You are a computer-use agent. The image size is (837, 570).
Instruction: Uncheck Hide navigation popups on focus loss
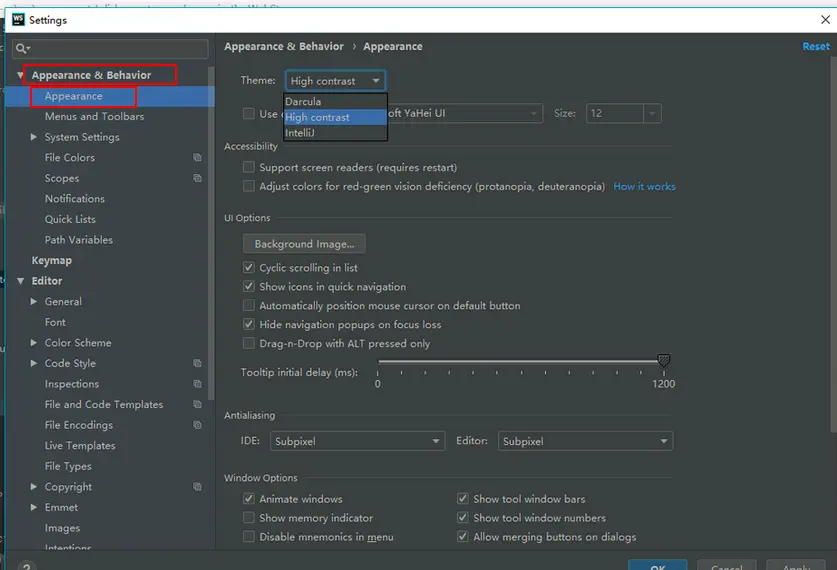[249, 324]
